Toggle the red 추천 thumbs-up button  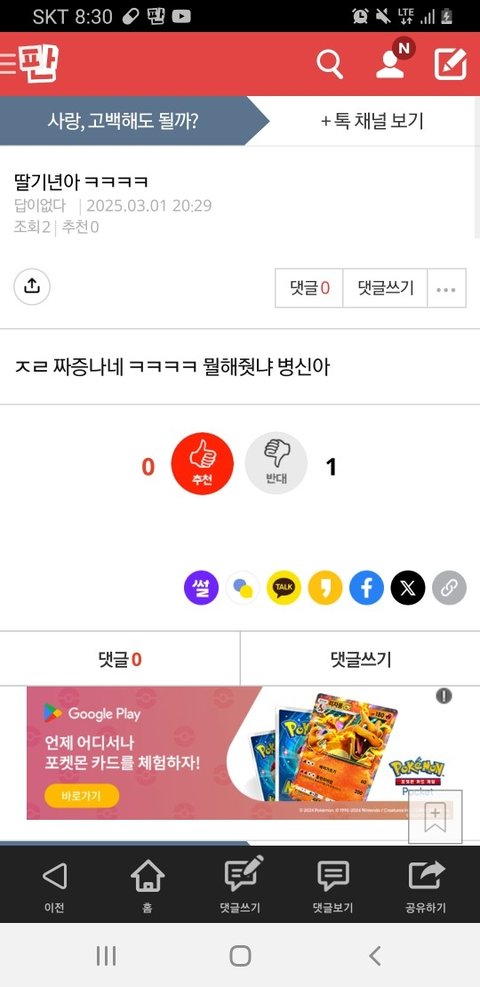[x=202, y=463]
